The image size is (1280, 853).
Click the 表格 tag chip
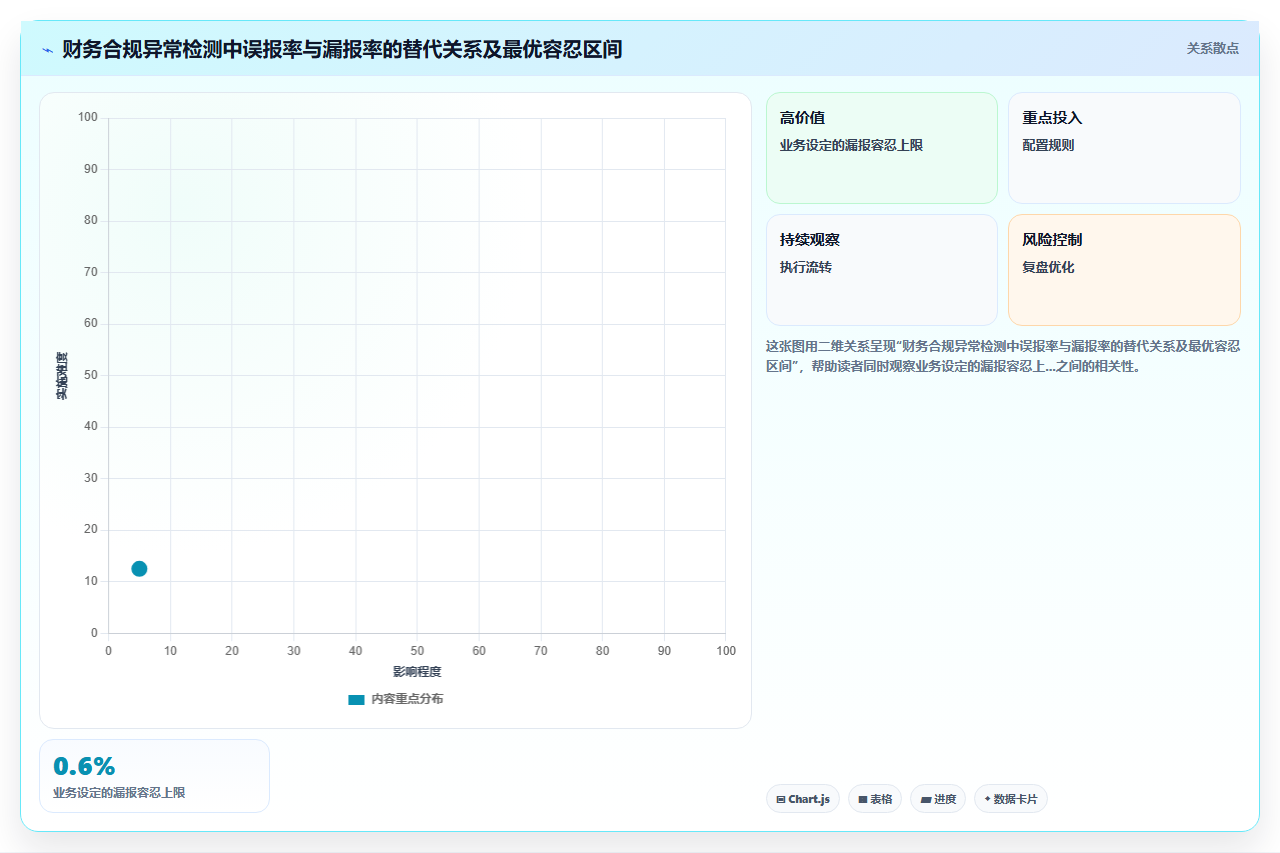tap(875, 799)
